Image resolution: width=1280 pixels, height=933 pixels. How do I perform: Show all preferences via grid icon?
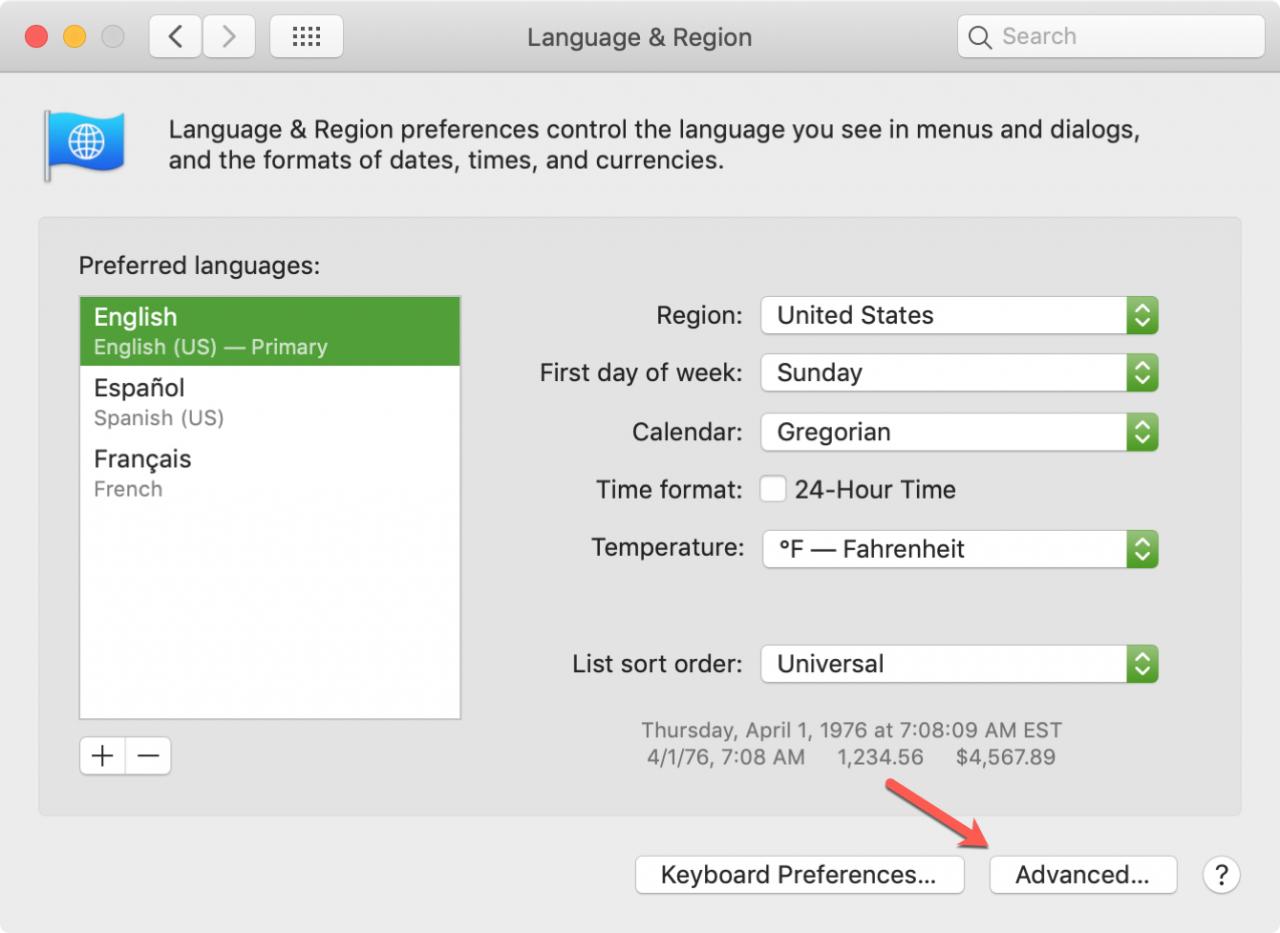point(306,37)
